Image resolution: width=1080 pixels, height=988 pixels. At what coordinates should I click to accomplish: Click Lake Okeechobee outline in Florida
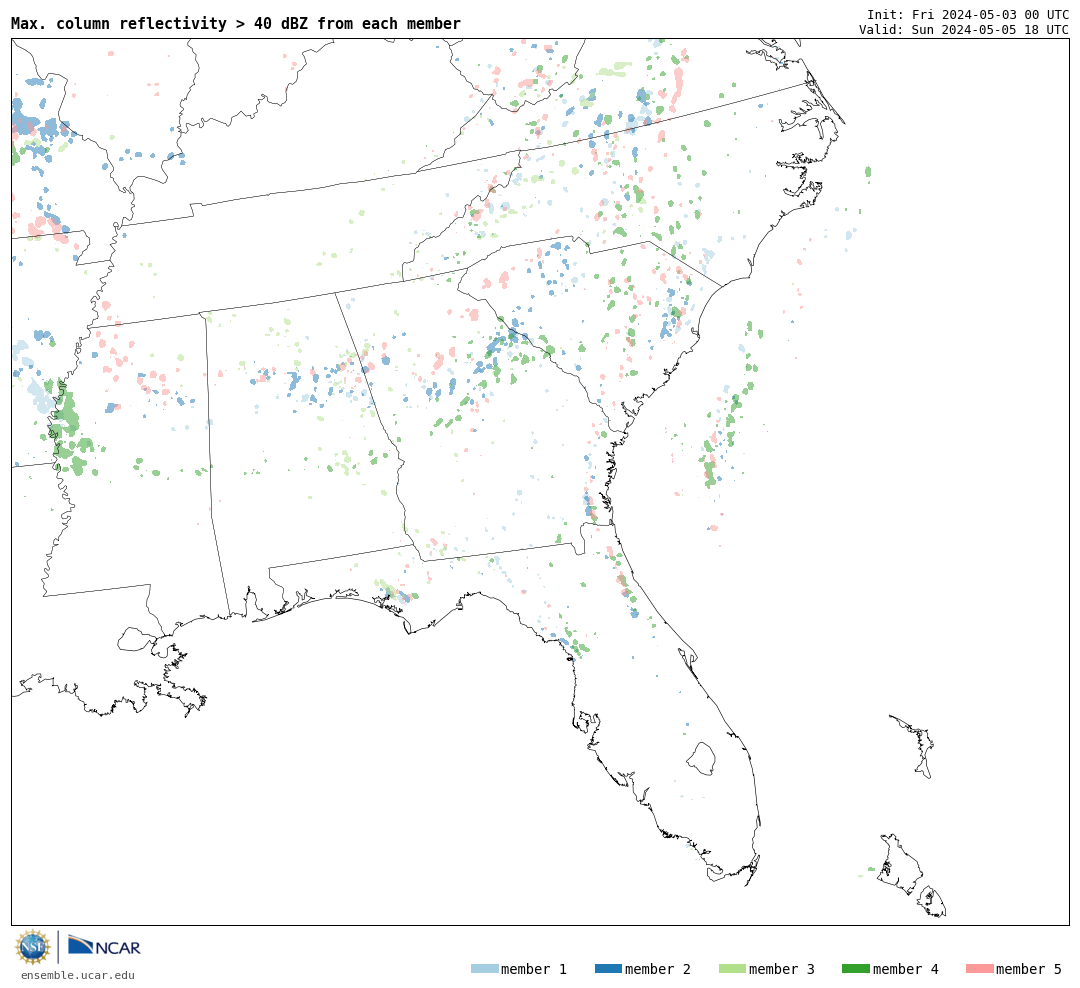click(701, 759)
